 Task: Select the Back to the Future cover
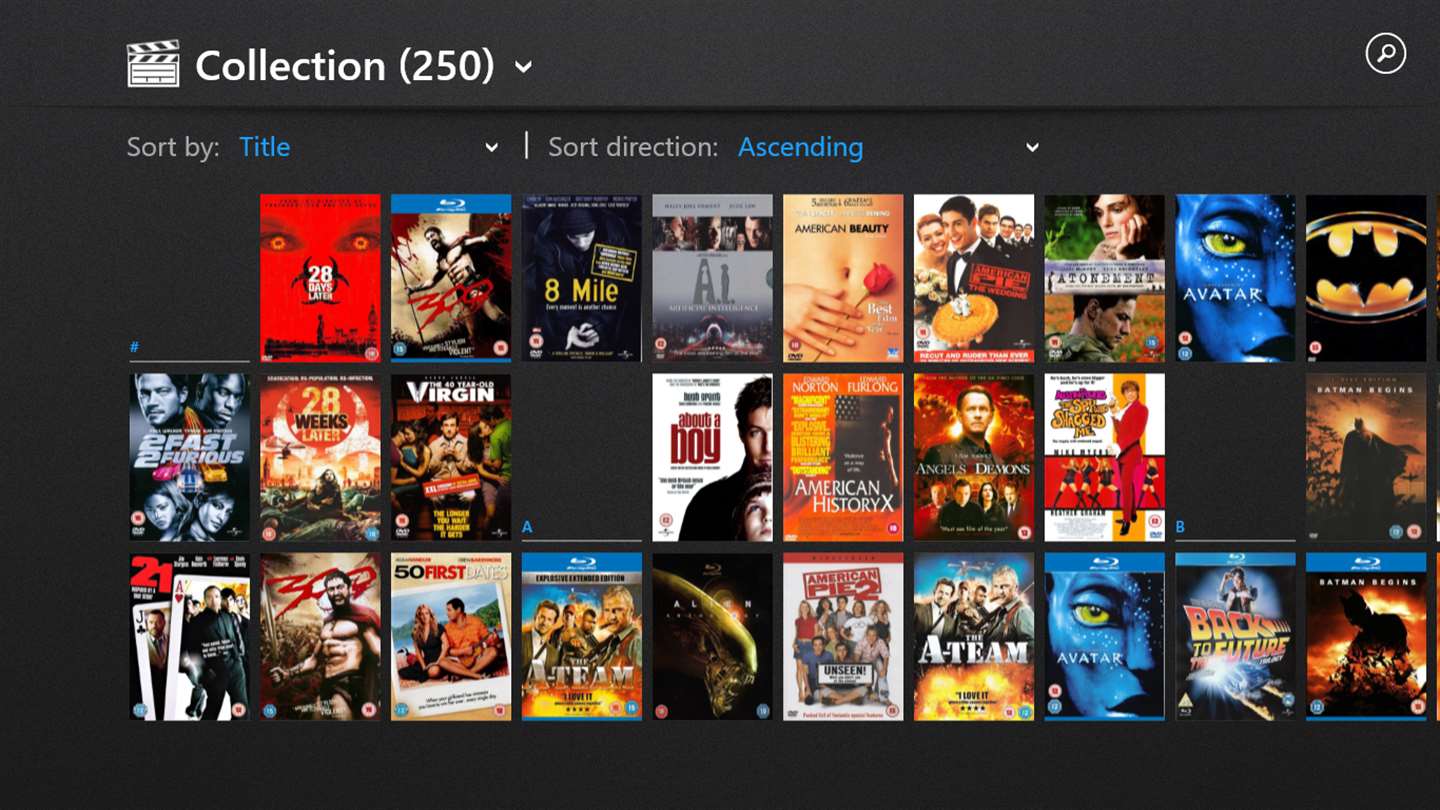tap(1235, 636)
